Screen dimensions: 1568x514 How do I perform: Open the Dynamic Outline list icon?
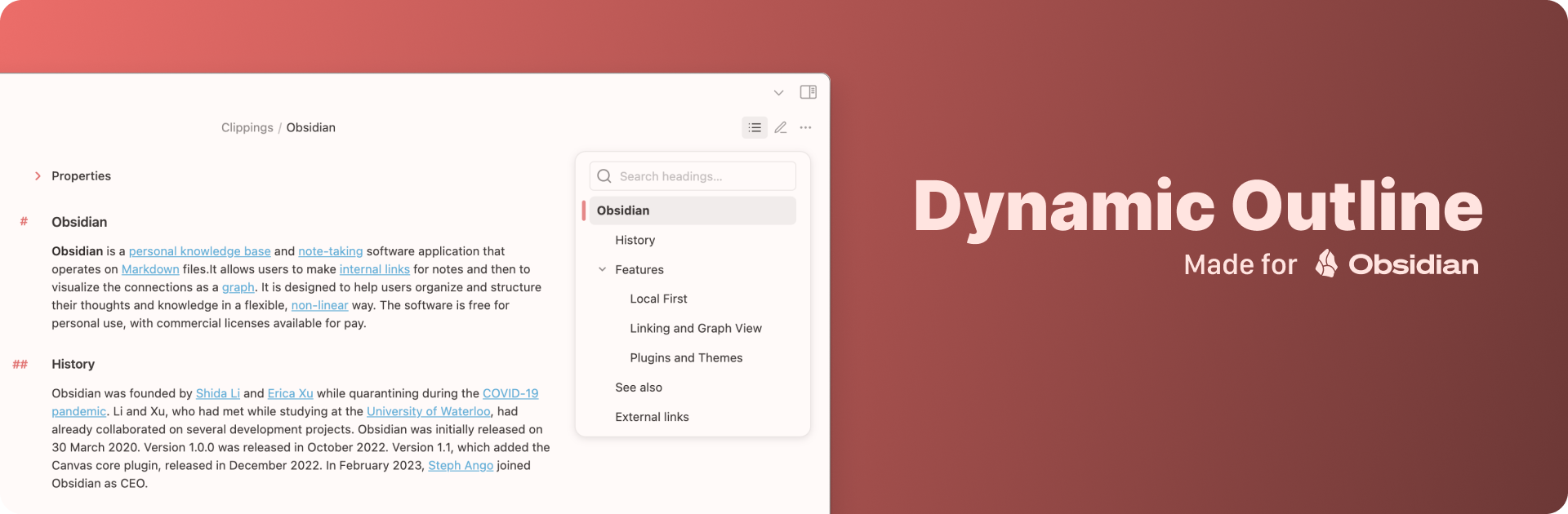(755, 127)
